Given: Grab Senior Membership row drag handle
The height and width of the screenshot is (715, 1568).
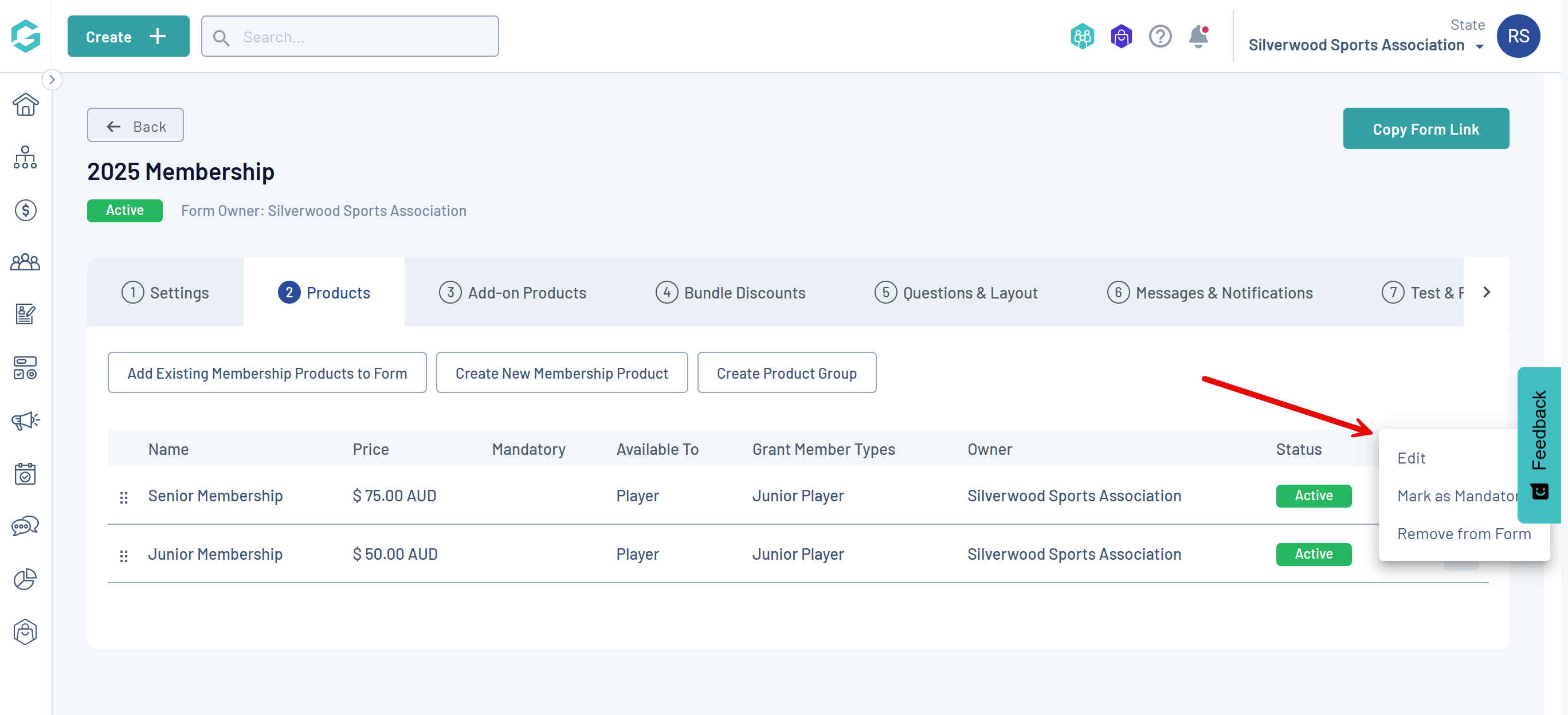Looking at the screenshot, I should pyautogui.click(x=124, y=497).
